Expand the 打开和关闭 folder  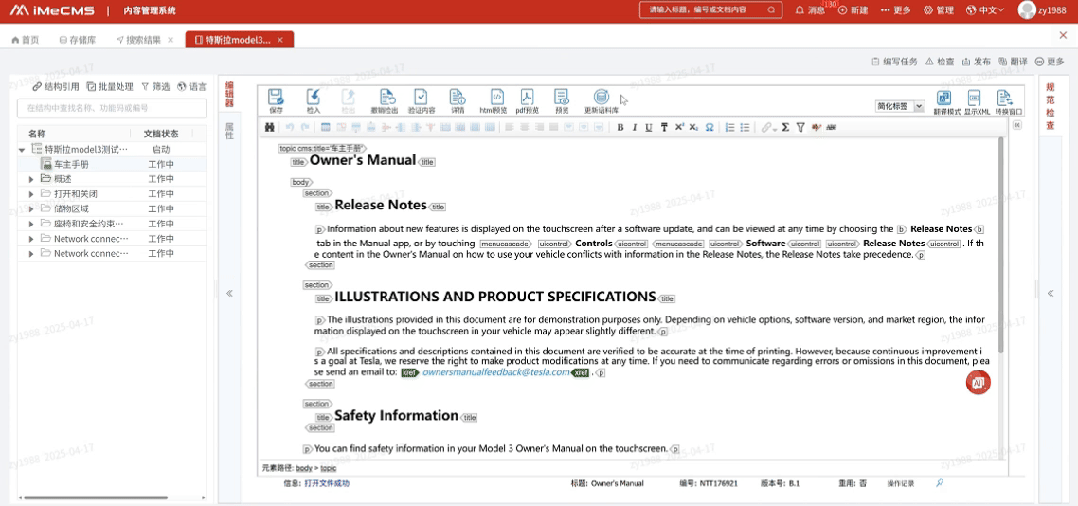coord(31,195)
